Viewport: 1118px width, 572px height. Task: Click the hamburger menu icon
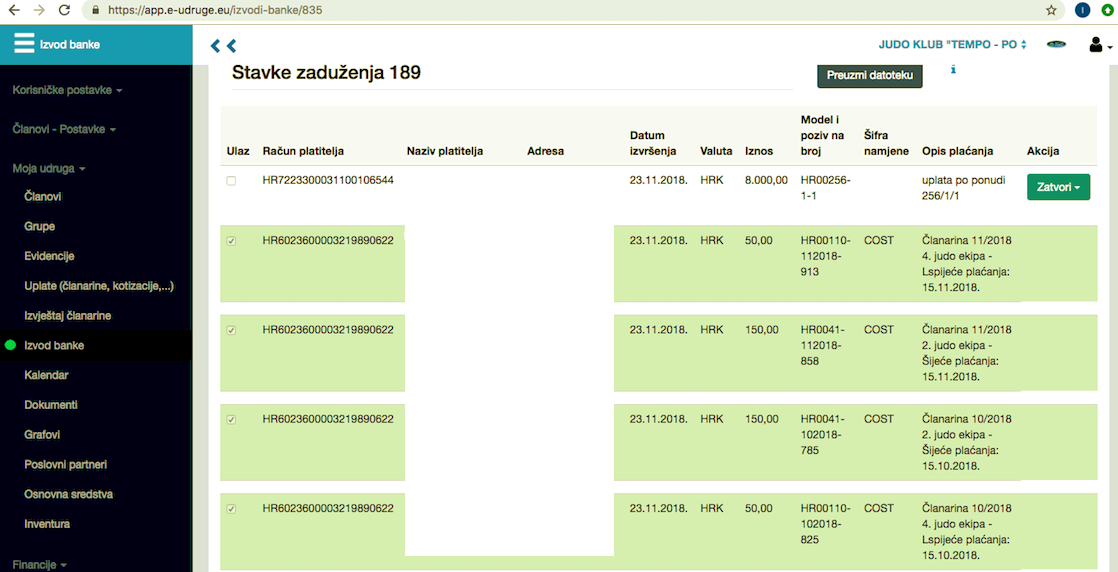[24, 44]
